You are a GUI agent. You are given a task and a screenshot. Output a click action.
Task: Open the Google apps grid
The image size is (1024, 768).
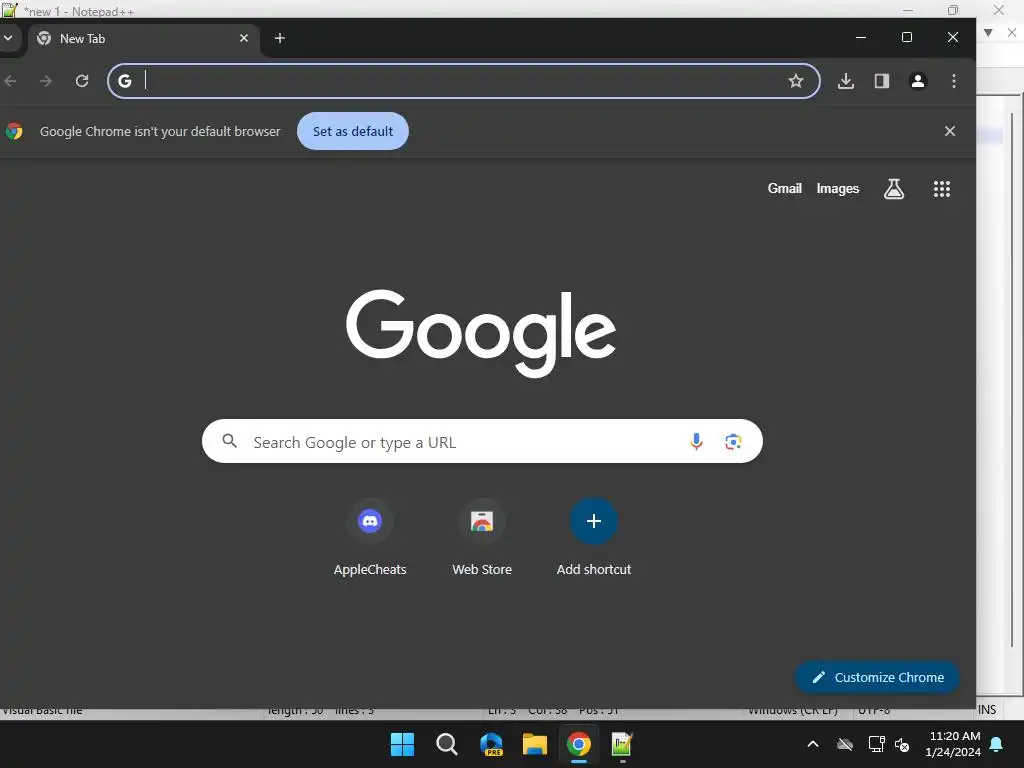click(x=942, y=189)
